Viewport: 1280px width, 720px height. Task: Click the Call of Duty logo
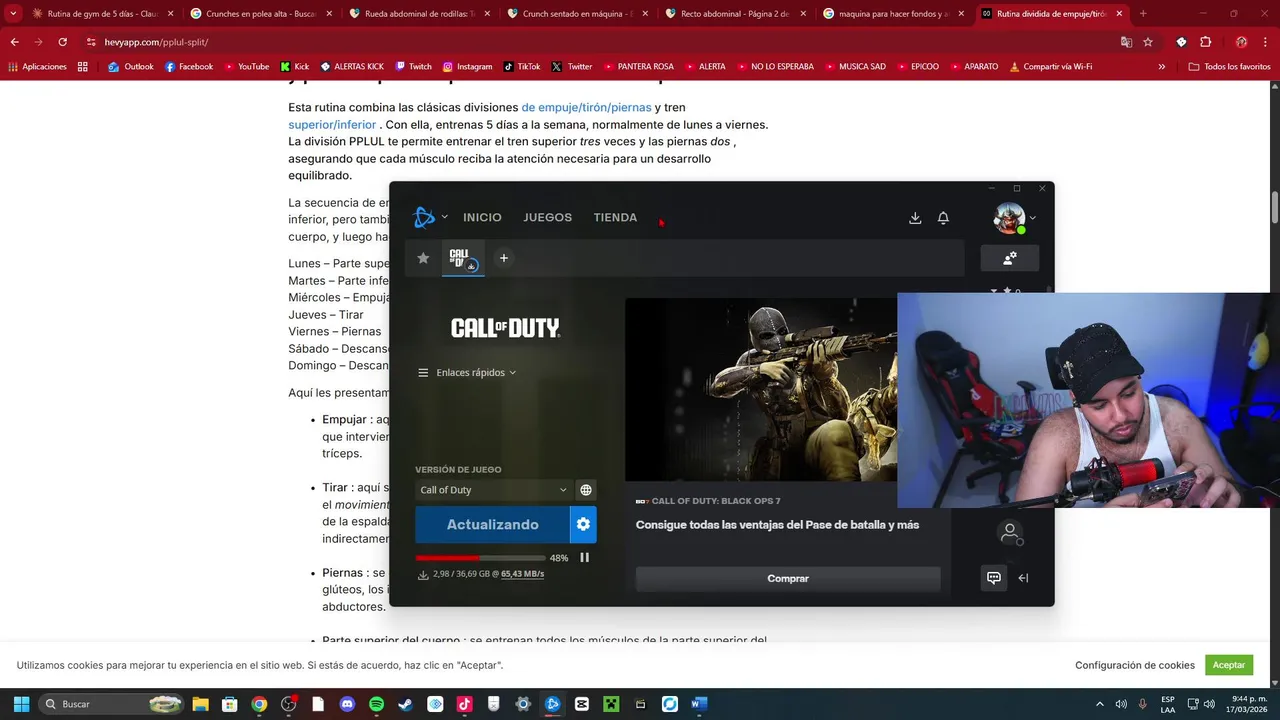(505, 327)
